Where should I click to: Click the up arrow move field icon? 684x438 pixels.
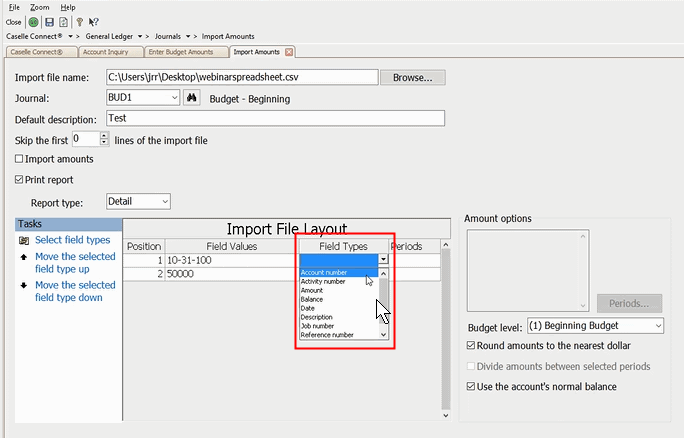(24, 257)
